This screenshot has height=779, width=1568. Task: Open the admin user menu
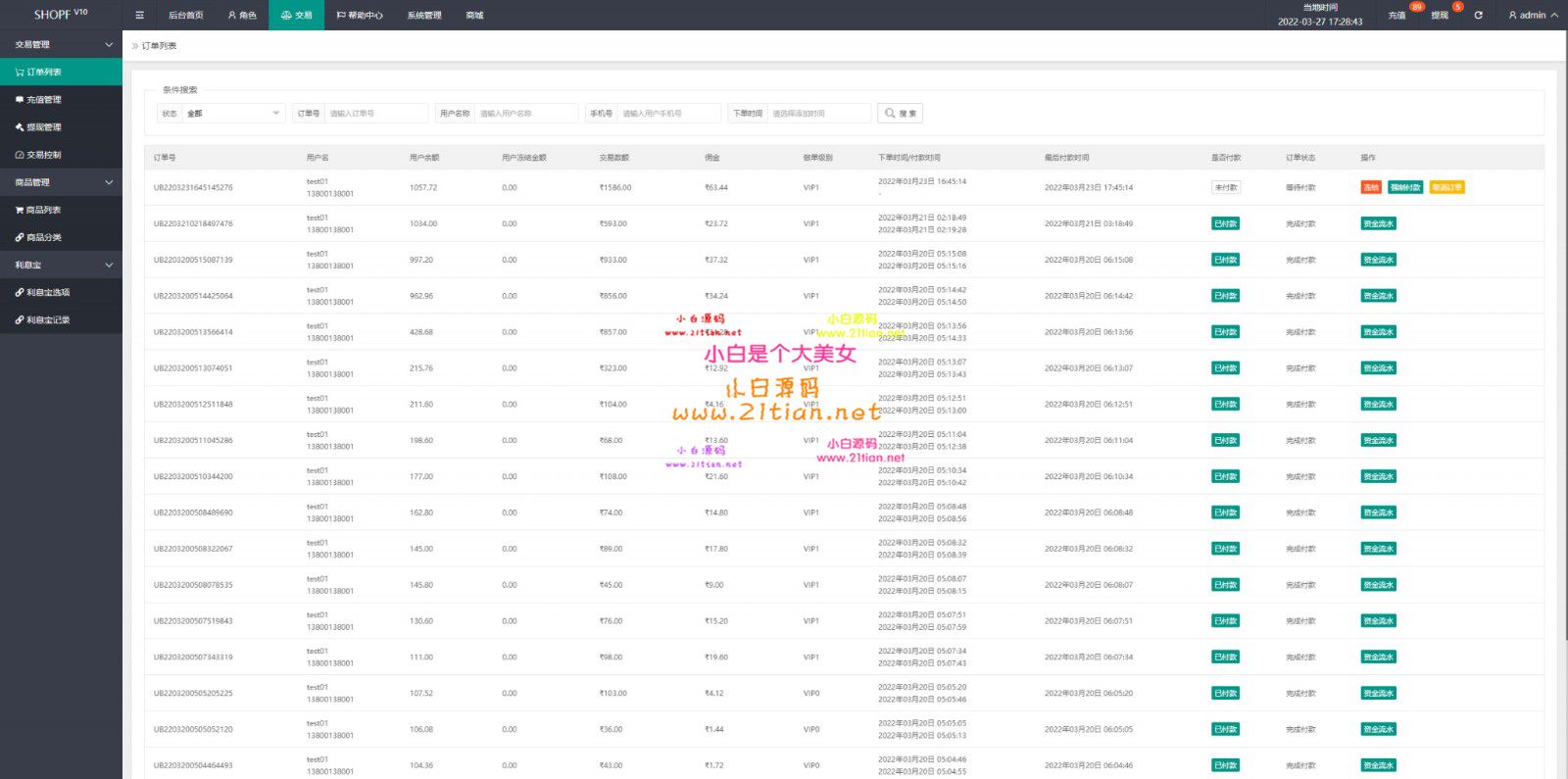[x=1533, y=15]
